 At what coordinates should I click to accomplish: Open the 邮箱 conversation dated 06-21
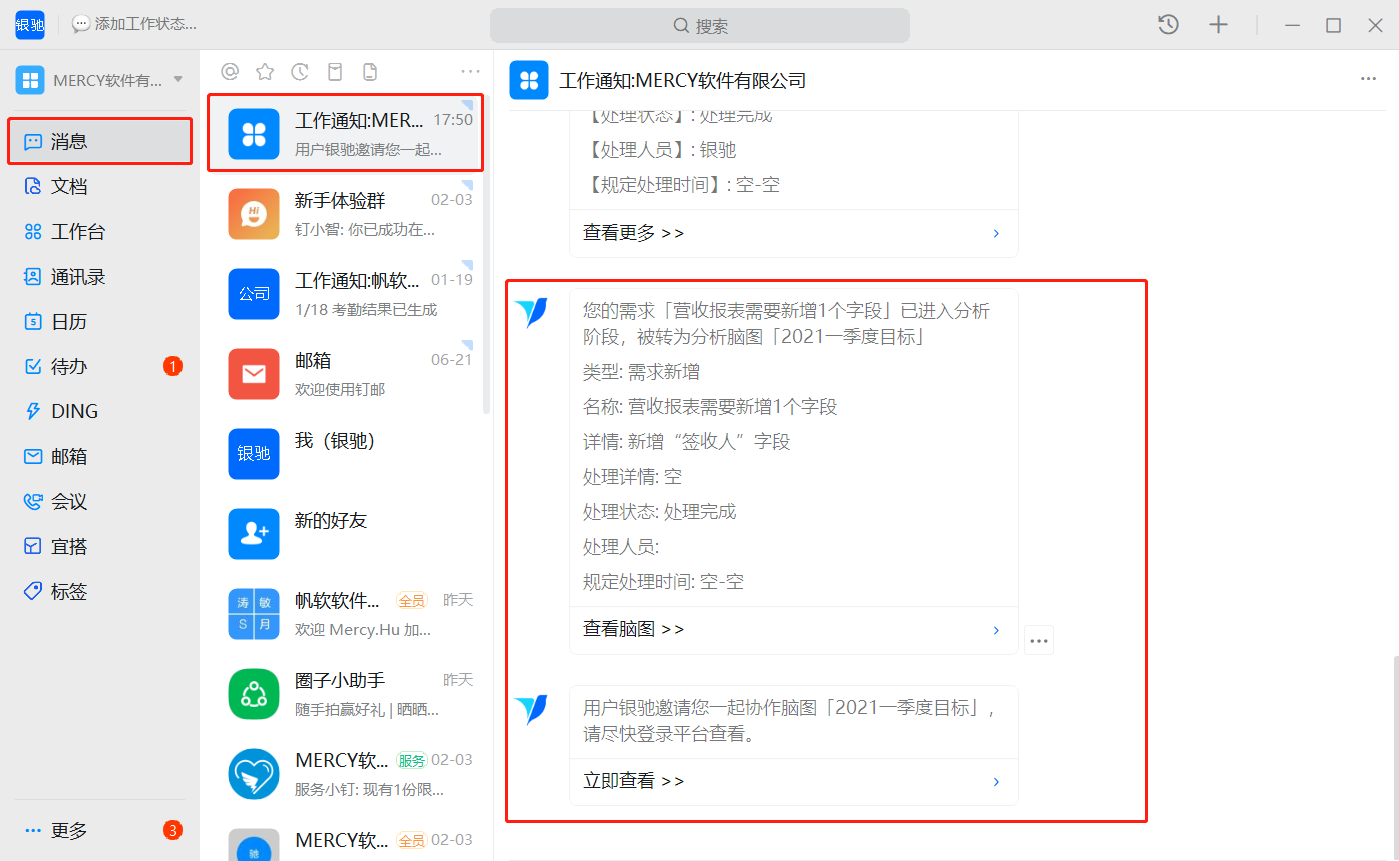click(346, 374)
